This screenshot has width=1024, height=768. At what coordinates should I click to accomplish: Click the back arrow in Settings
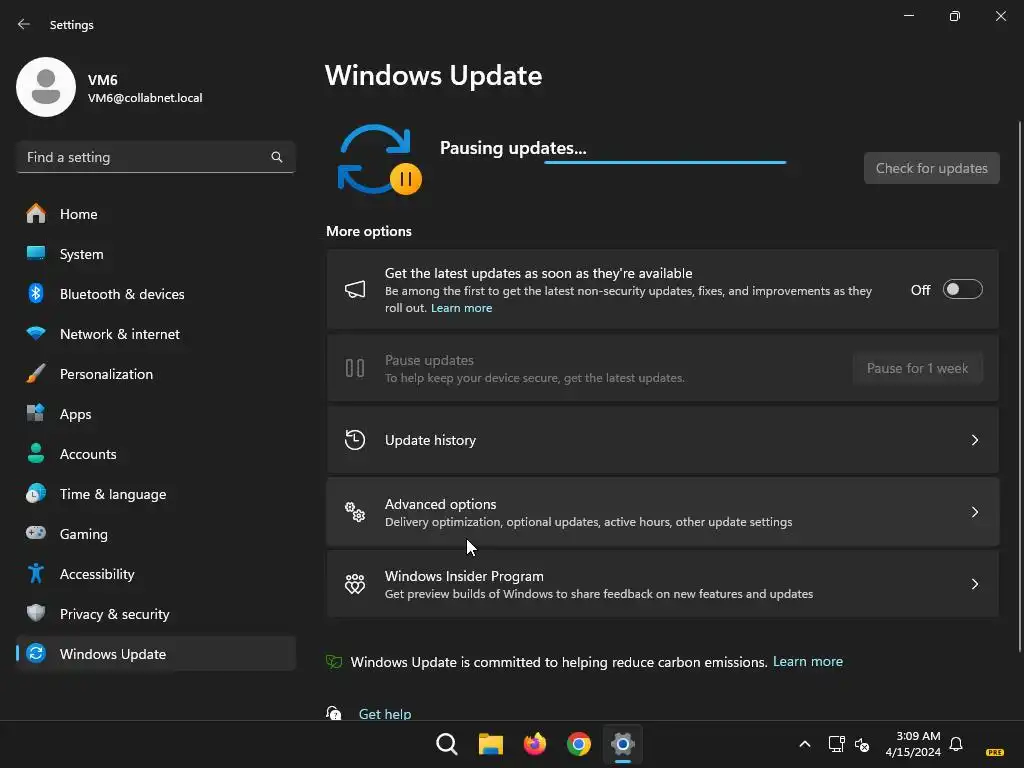tap(24, 24)
